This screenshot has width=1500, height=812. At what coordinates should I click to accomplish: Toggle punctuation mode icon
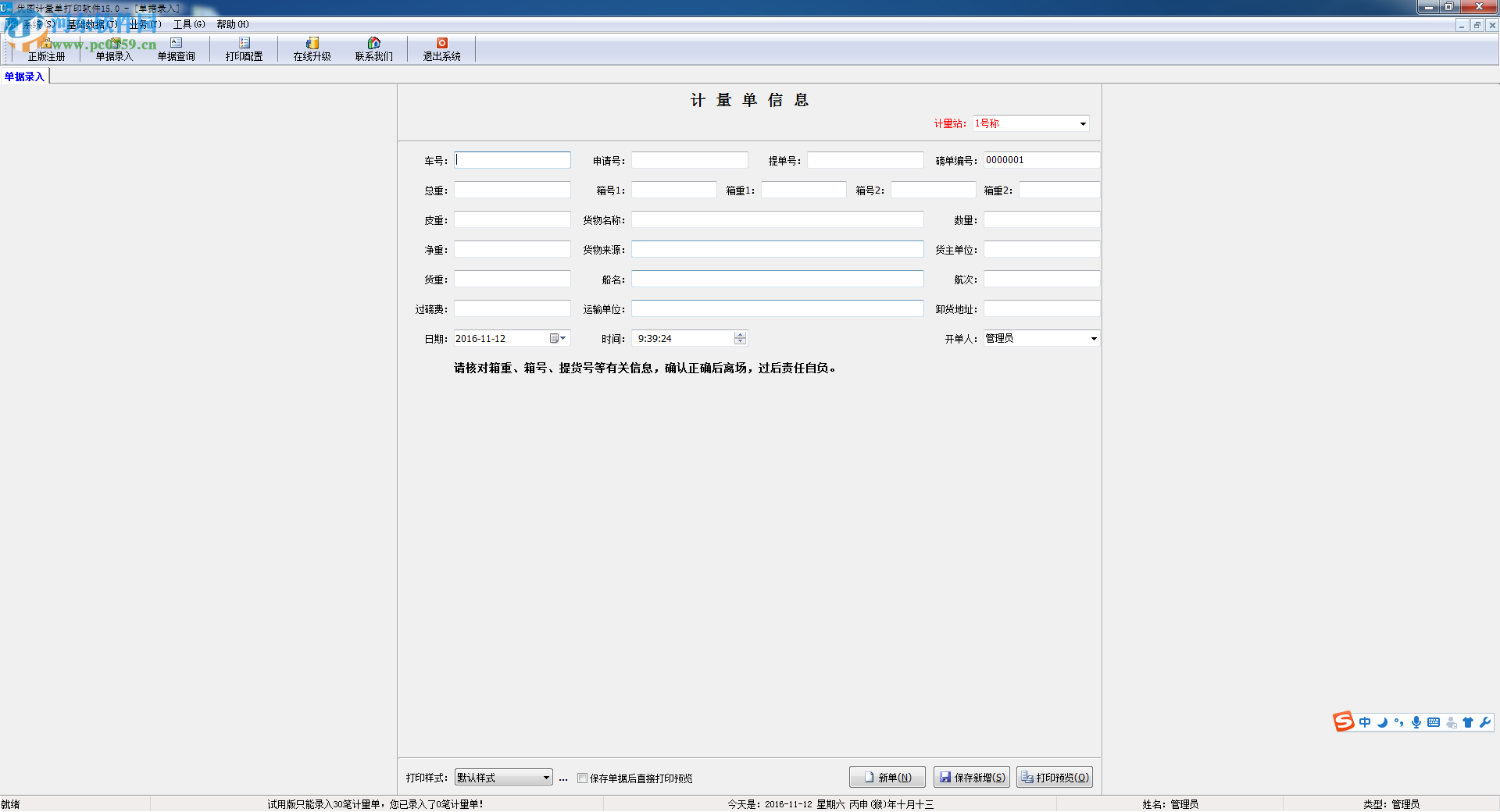tap(1398, 722)
